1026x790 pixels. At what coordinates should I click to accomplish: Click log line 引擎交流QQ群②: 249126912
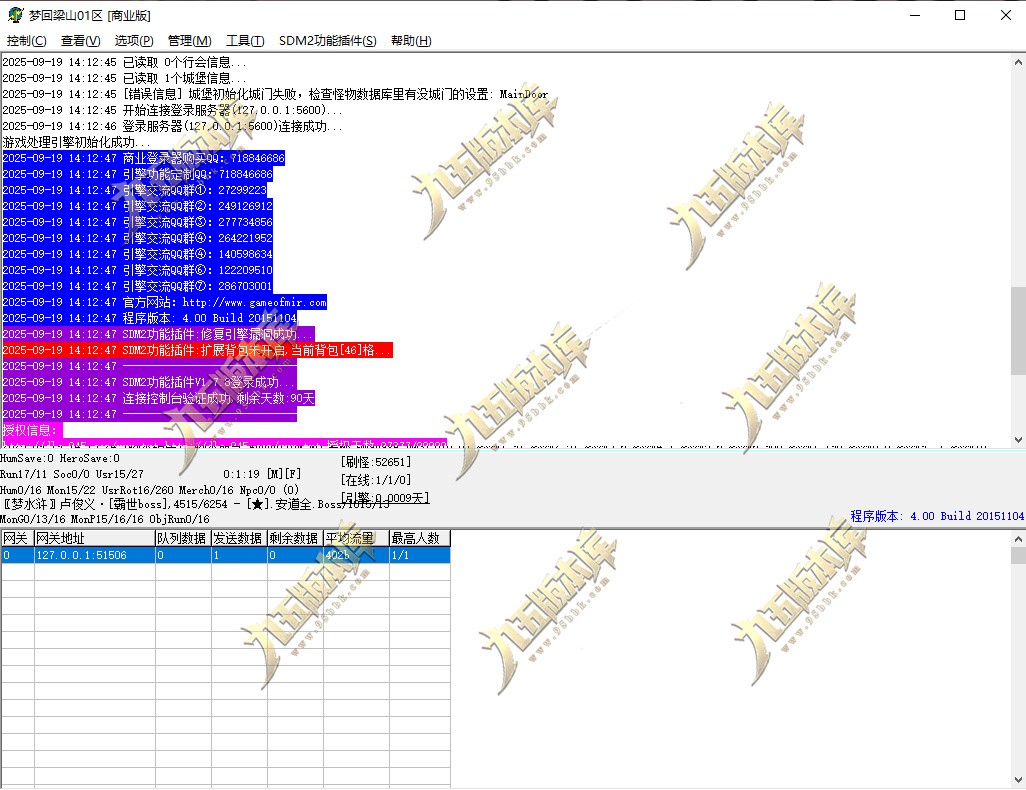[x=137, y=206]
